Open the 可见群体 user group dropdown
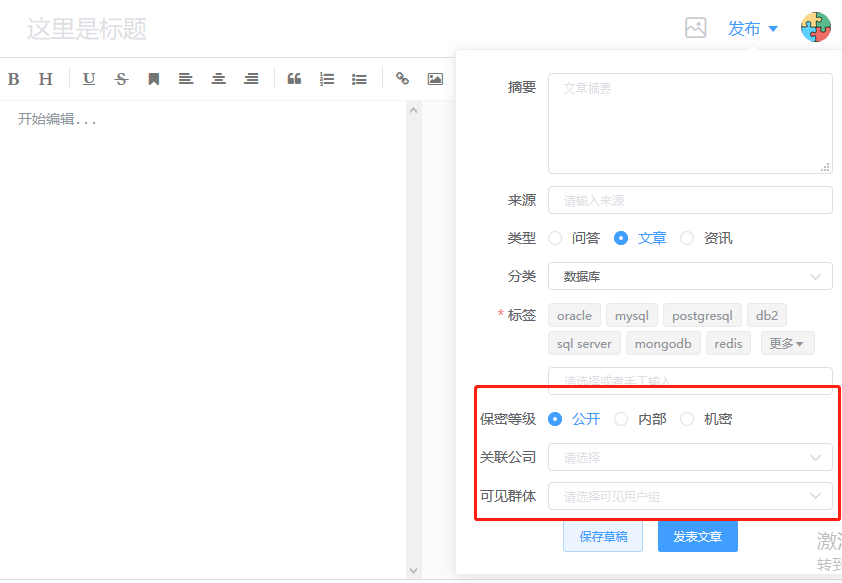Viewport: 842px width, 583px height. [690, 496]
